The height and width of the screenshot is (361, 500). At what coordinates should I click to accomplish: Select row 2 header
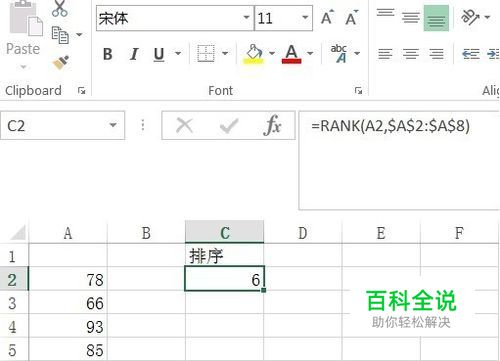[x=14, y=279]
